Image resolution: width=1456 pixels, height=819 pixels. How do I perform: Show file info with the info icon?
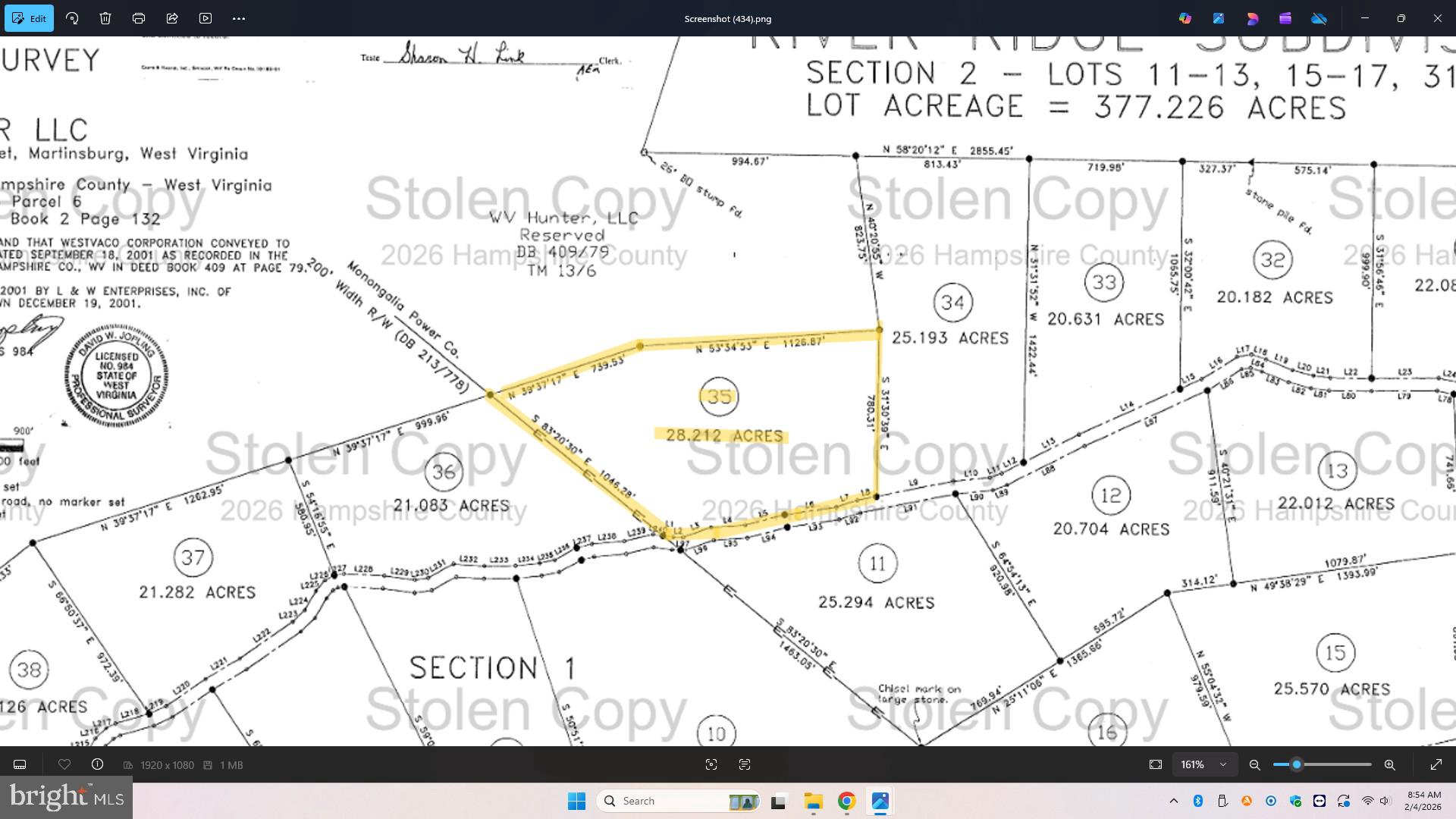[x=97, y=764]
